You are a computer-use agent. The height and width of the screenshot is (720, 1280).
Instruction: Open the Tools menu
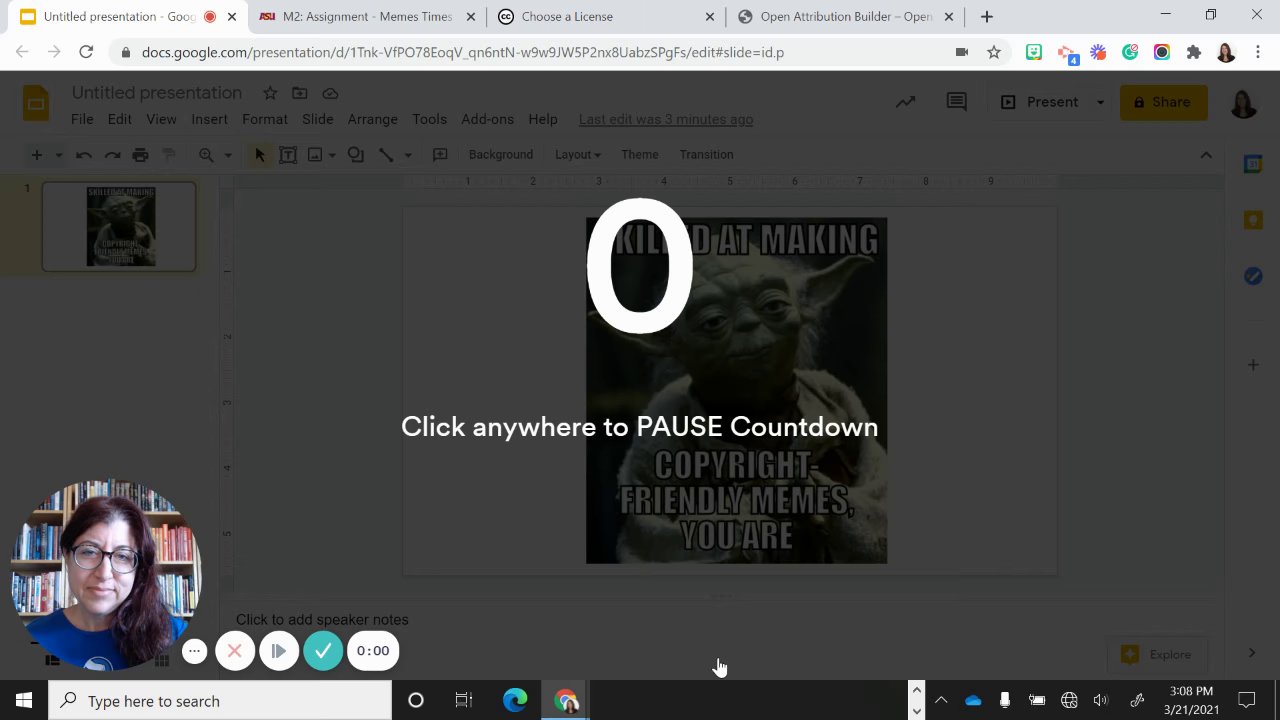pyautogui.click(x=430, y=119)
